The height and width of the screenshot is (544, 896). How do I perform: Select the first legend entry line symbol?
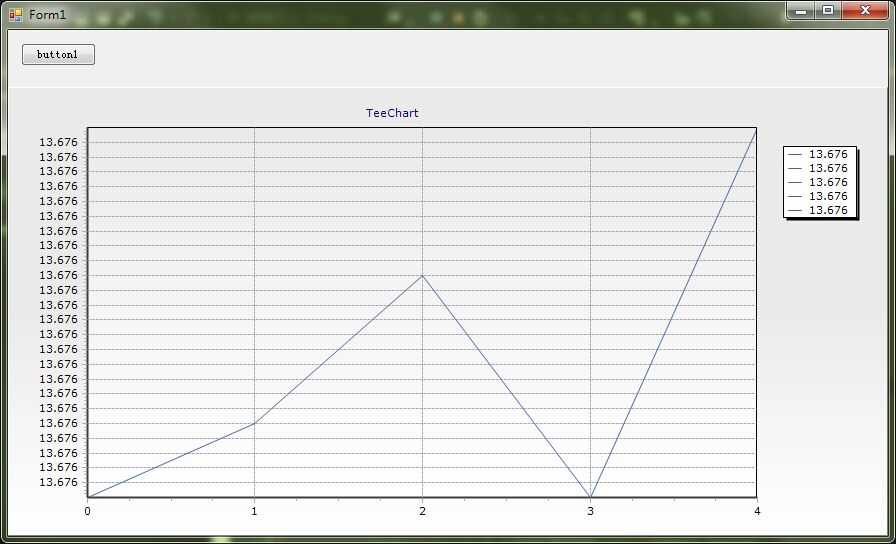795,154
